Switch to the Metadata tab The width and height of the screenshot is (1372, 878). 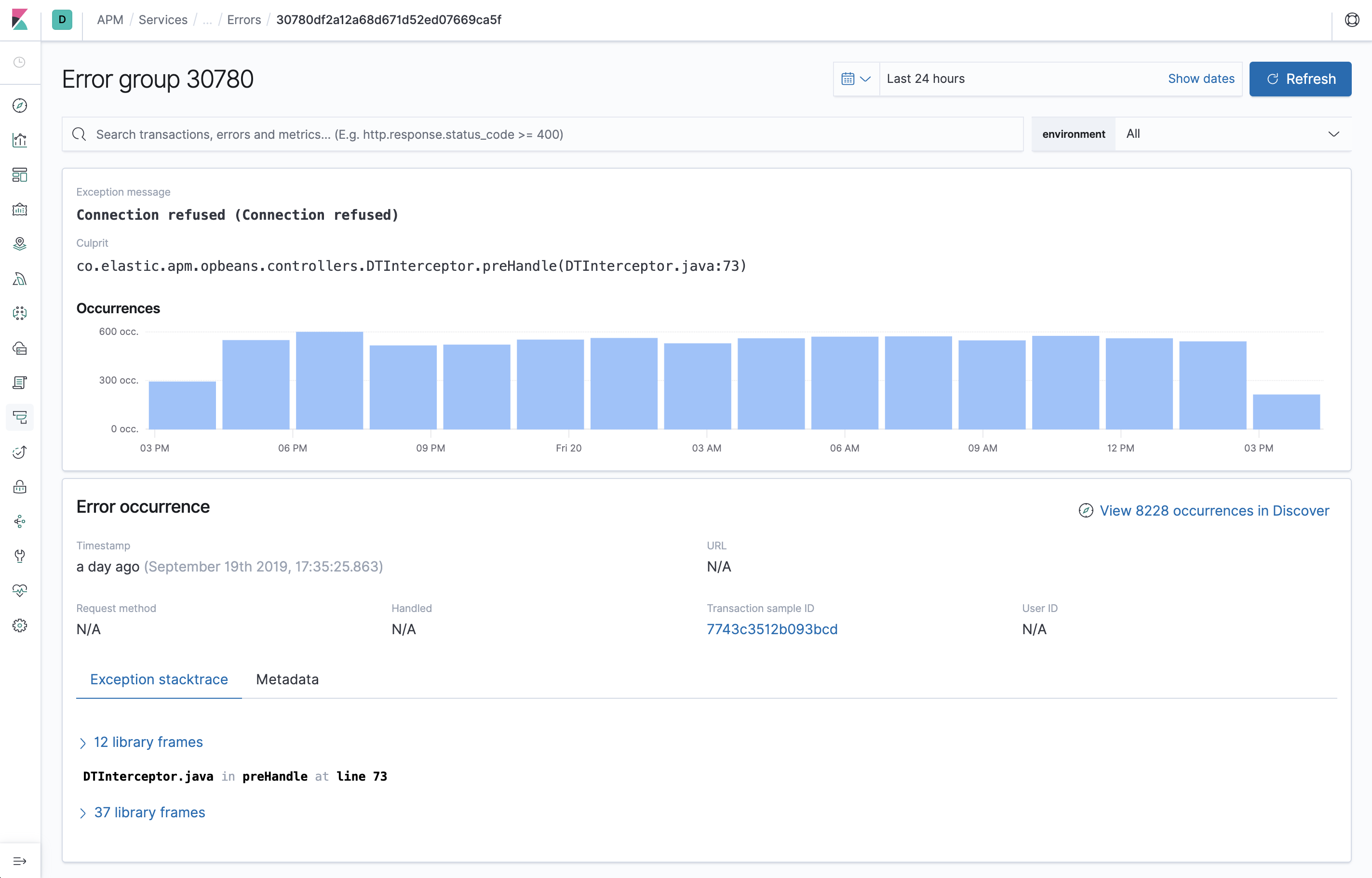coord(286,679)
